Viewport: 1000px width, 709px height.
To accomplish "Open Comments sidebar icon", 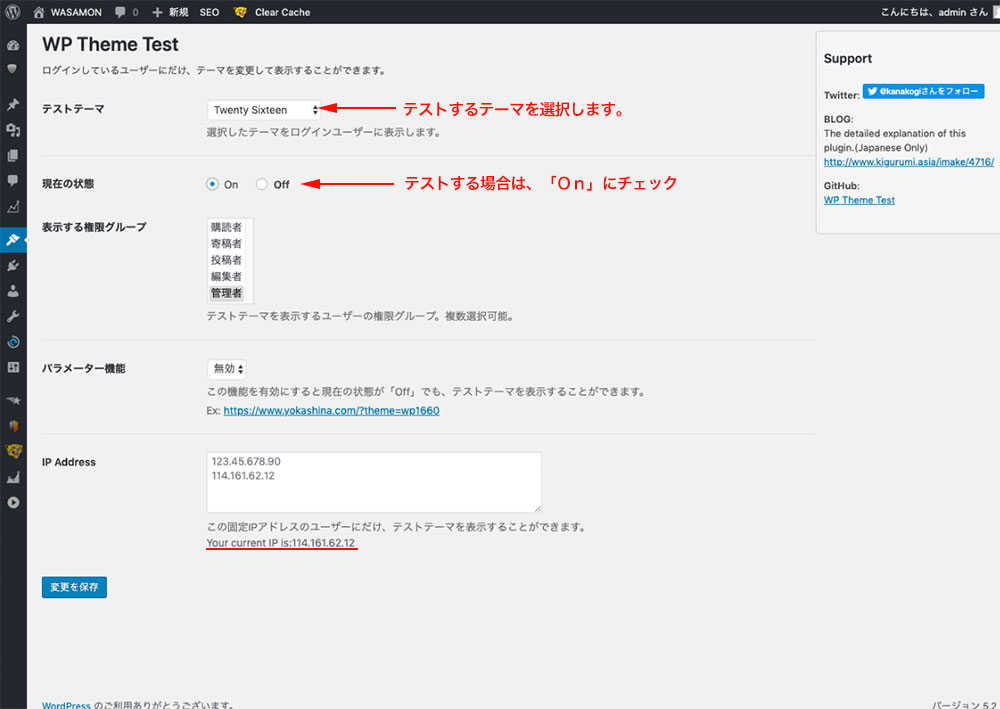I will [x=13, y=180].
